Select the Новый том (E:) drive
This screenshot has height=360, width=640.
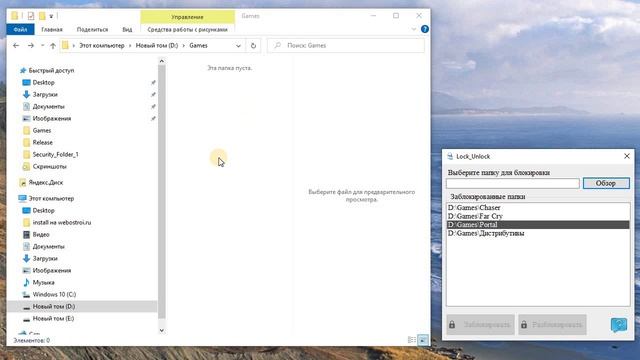click(53, 318)
